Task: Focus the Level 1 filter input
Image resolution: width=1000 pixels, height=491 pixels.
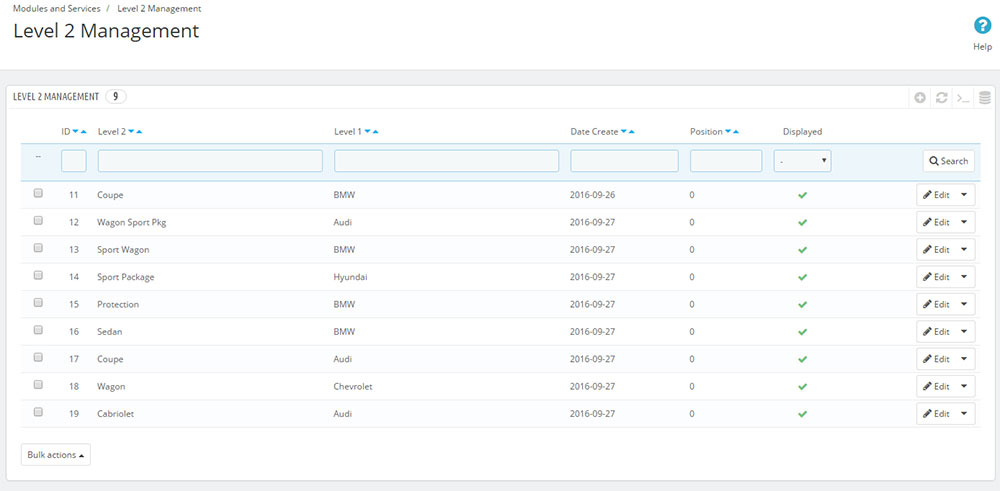Action: (x=446, y=161)
